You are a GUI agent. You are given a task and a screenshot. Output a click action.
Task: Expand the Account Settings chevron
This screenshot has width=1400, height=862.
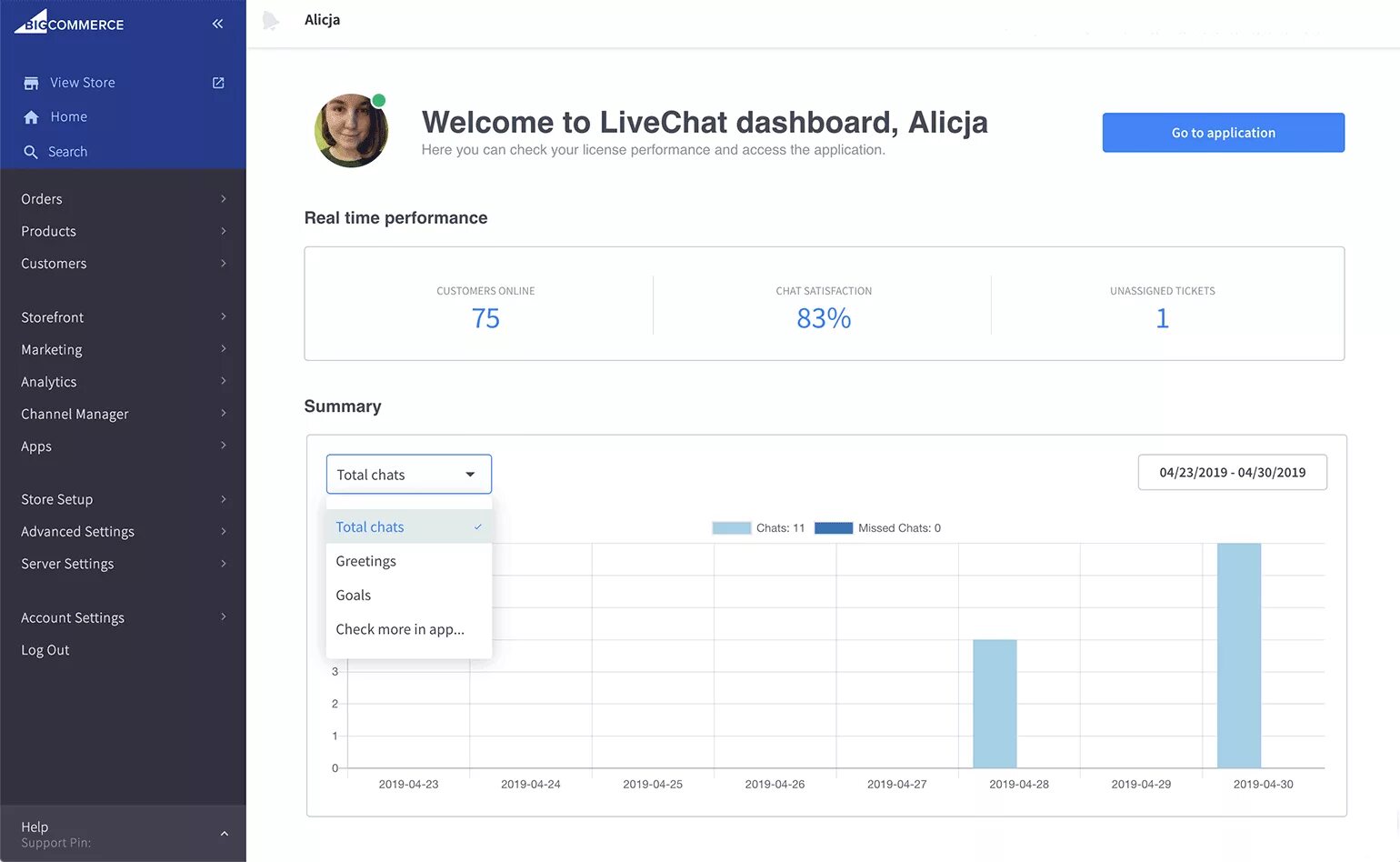pos(224,617)
